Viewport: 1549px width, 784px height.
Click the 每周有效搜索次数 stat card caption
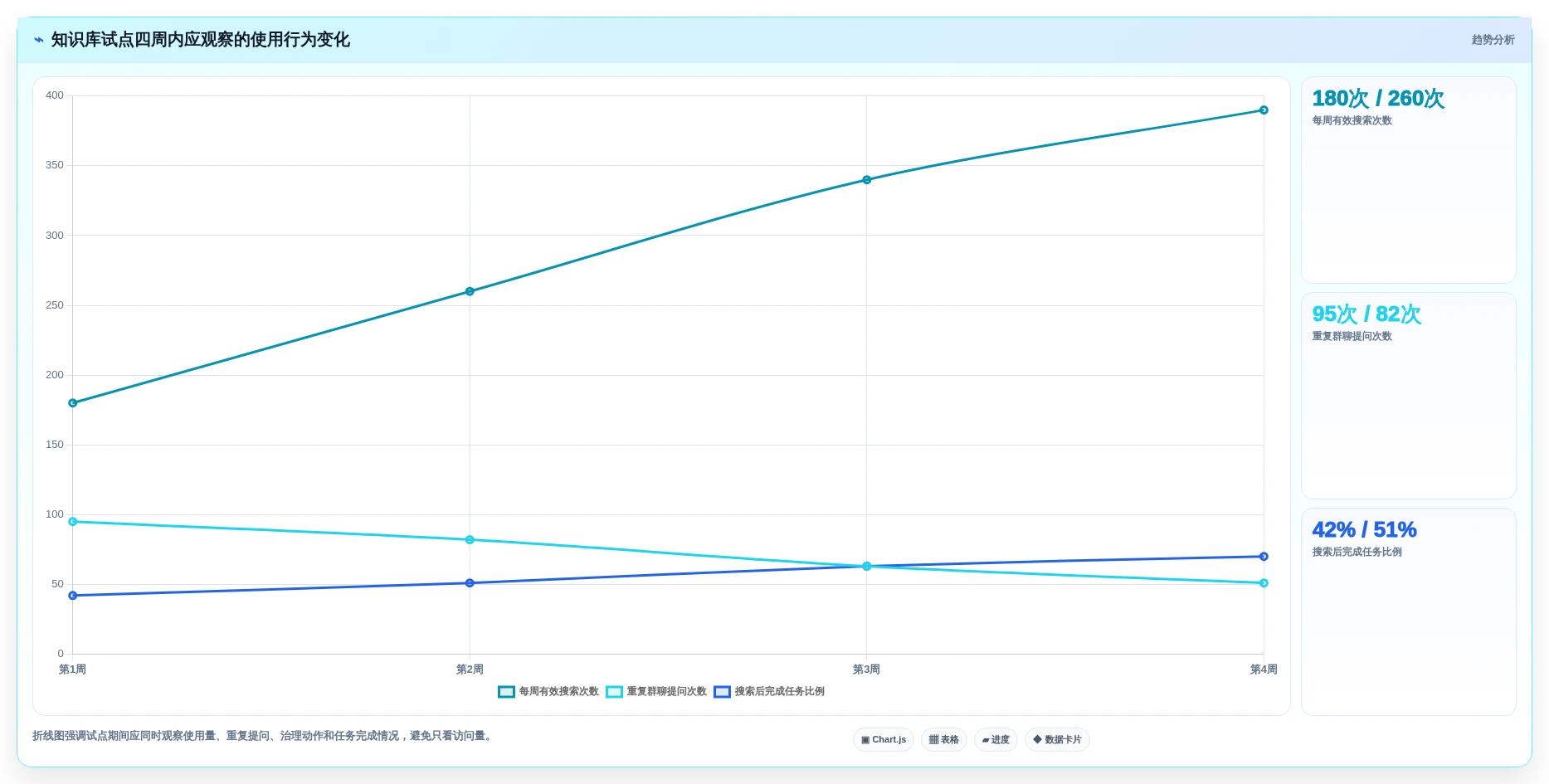[x=1352, y=121]
